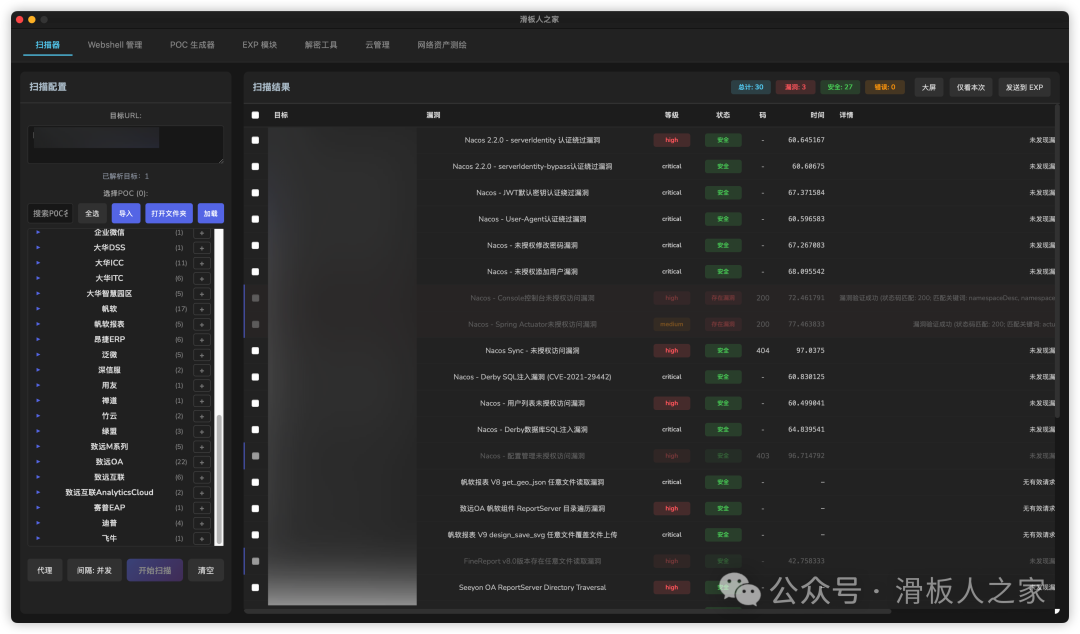The height and width of the screenshot is (634, 1080).
Task: Expand the 企业微信 tree node arrow
Action: [38, 232]
